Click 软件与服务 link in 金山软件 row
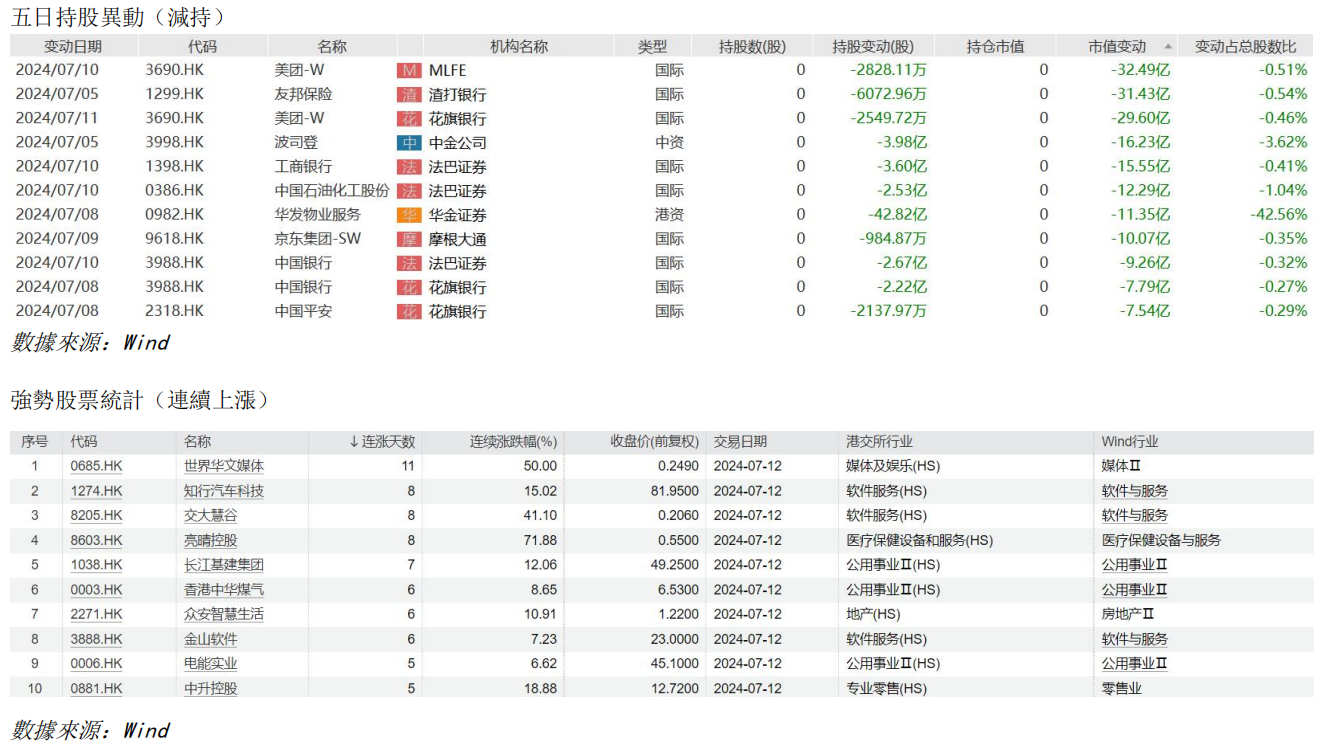 point(1135,639)
